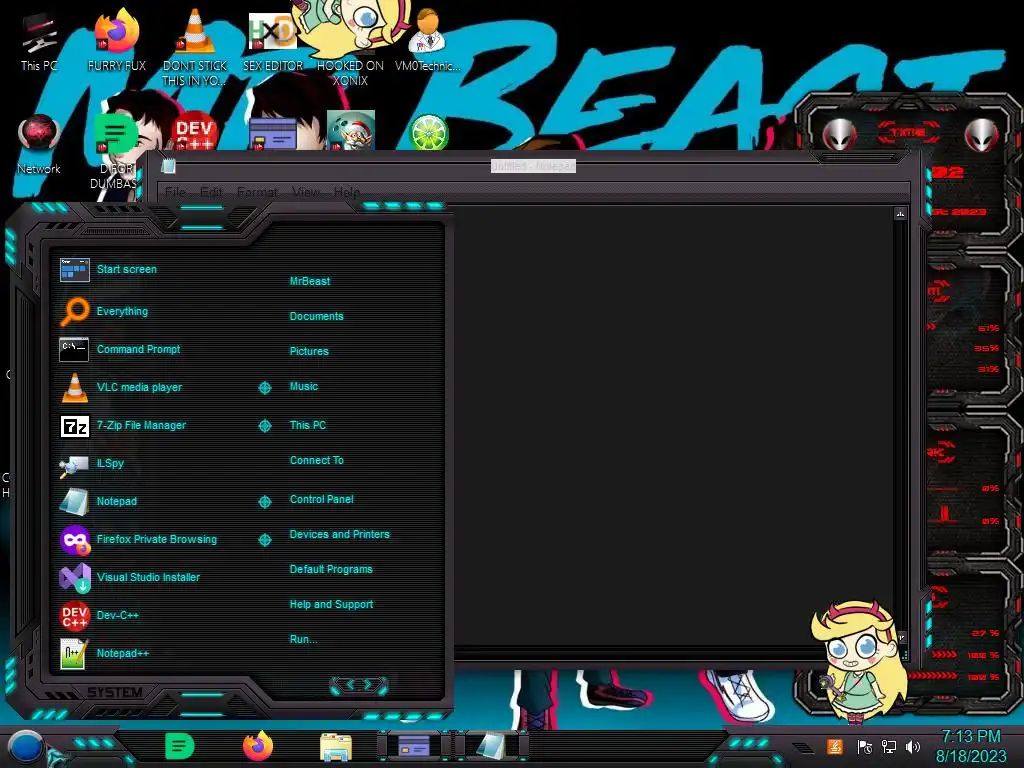Select green lime slice desktop icon

point(428,132)
